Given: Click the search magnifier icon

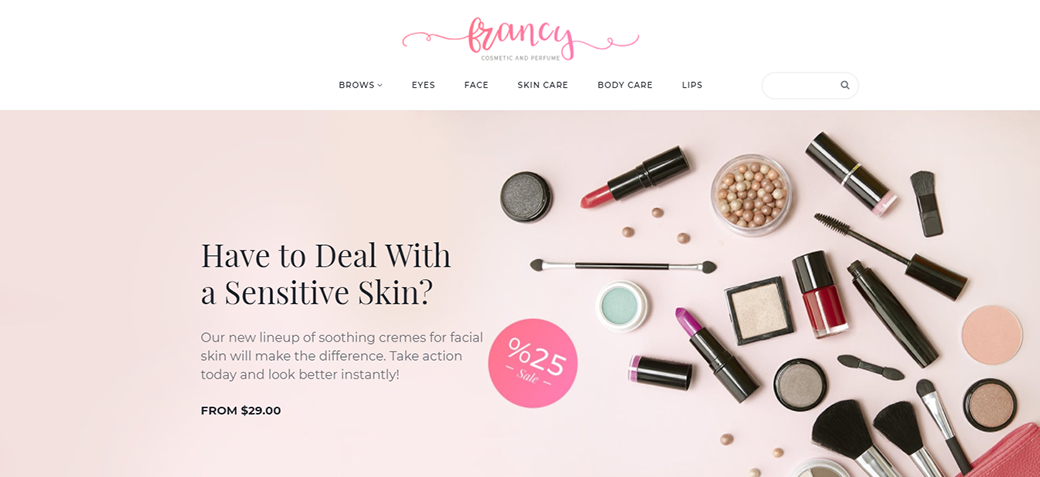Looking at the screenshot, I should pos(844,85).
